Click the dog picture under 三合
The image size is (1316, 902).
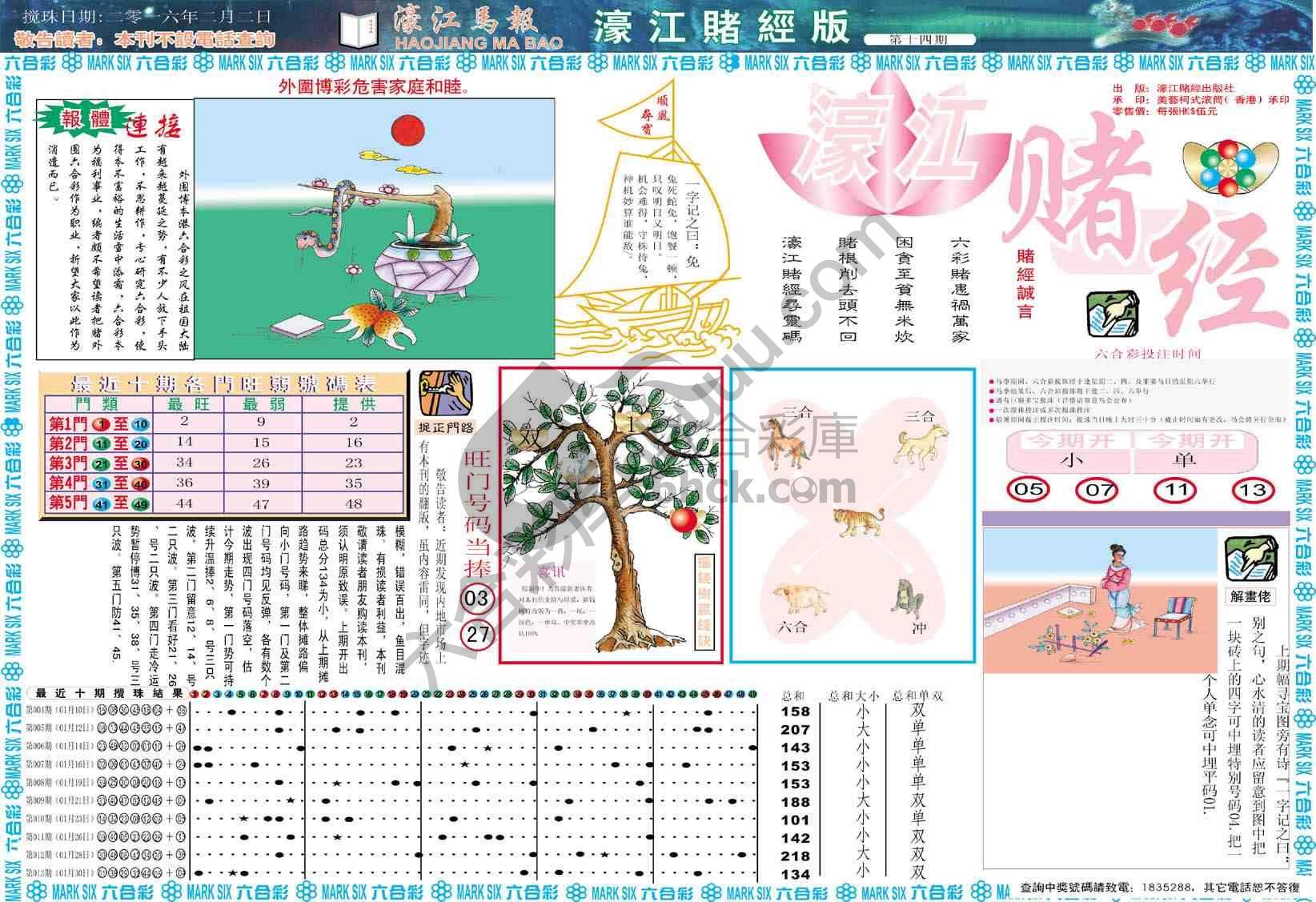coord(921,444)
